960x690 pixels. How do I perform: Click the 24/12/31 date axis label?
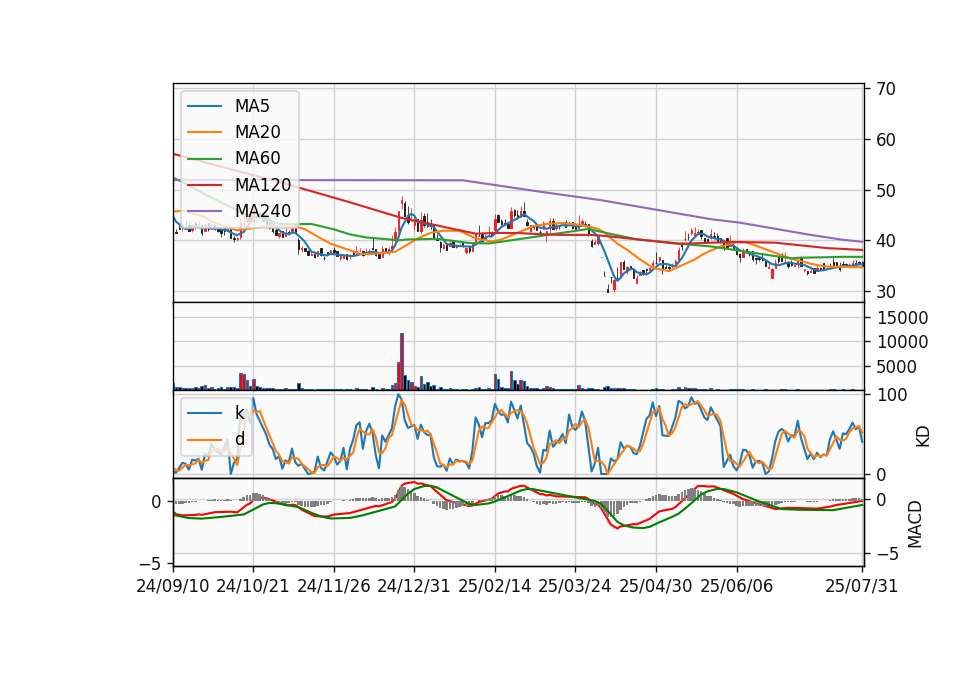coord(414,586)
